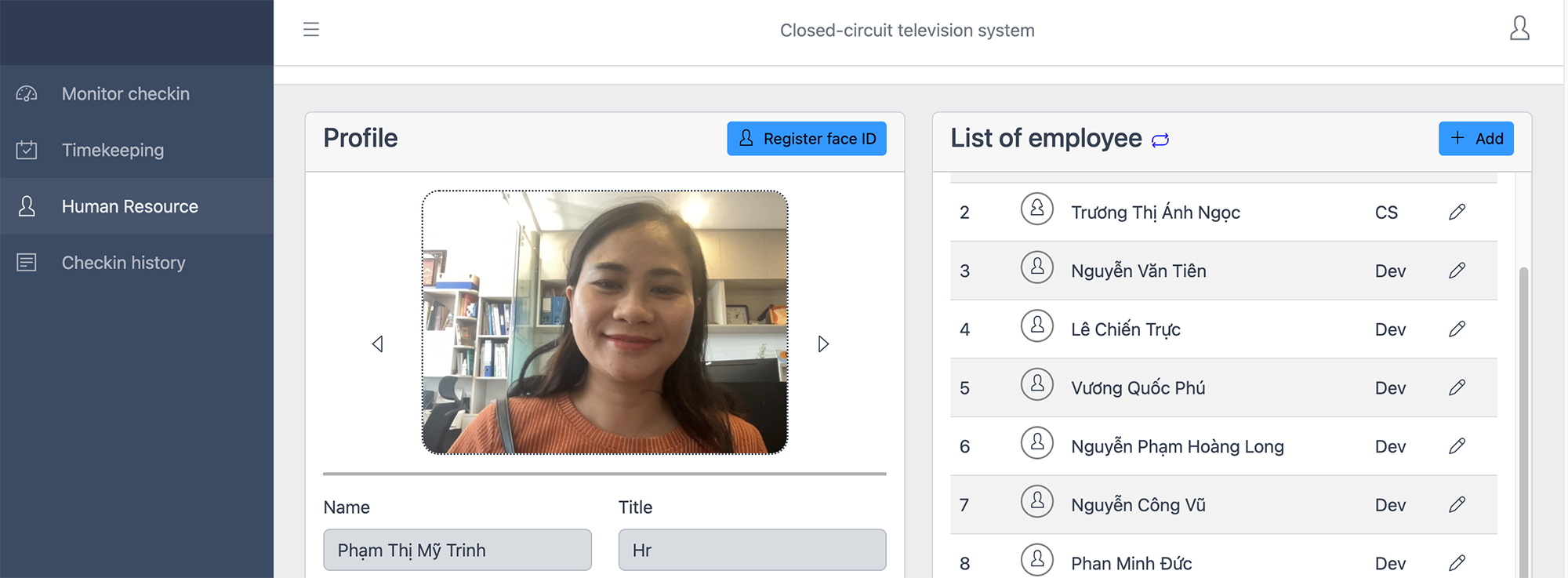Screen dimensions: 1568x578
Task: Click avatar icon of Nguyễn Văn Tiên
Action: 1037,267
